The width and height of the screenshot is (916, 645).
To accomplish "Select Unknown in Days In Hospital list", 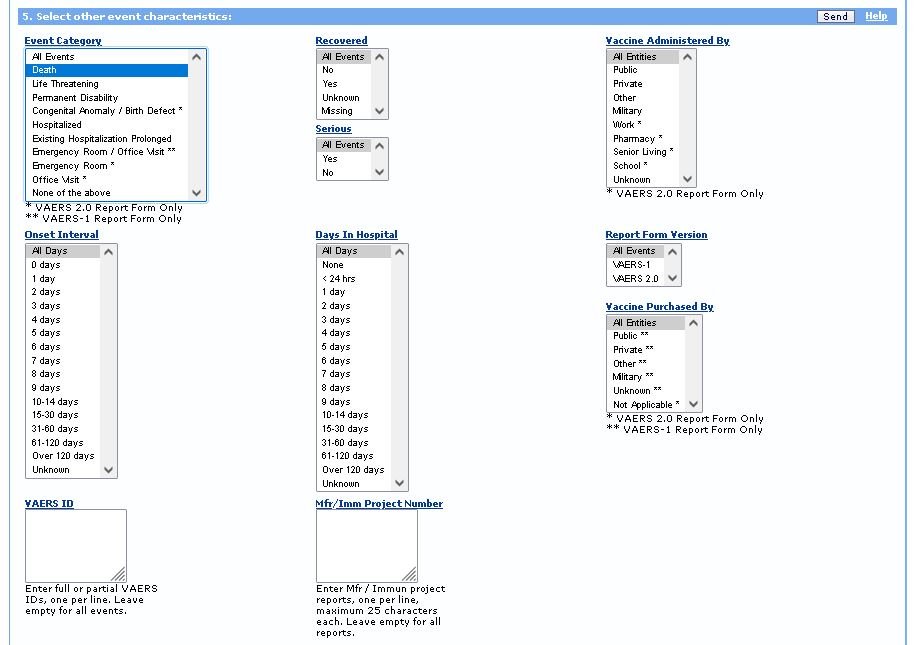I will pyautogui.click(x=354, y=484).
